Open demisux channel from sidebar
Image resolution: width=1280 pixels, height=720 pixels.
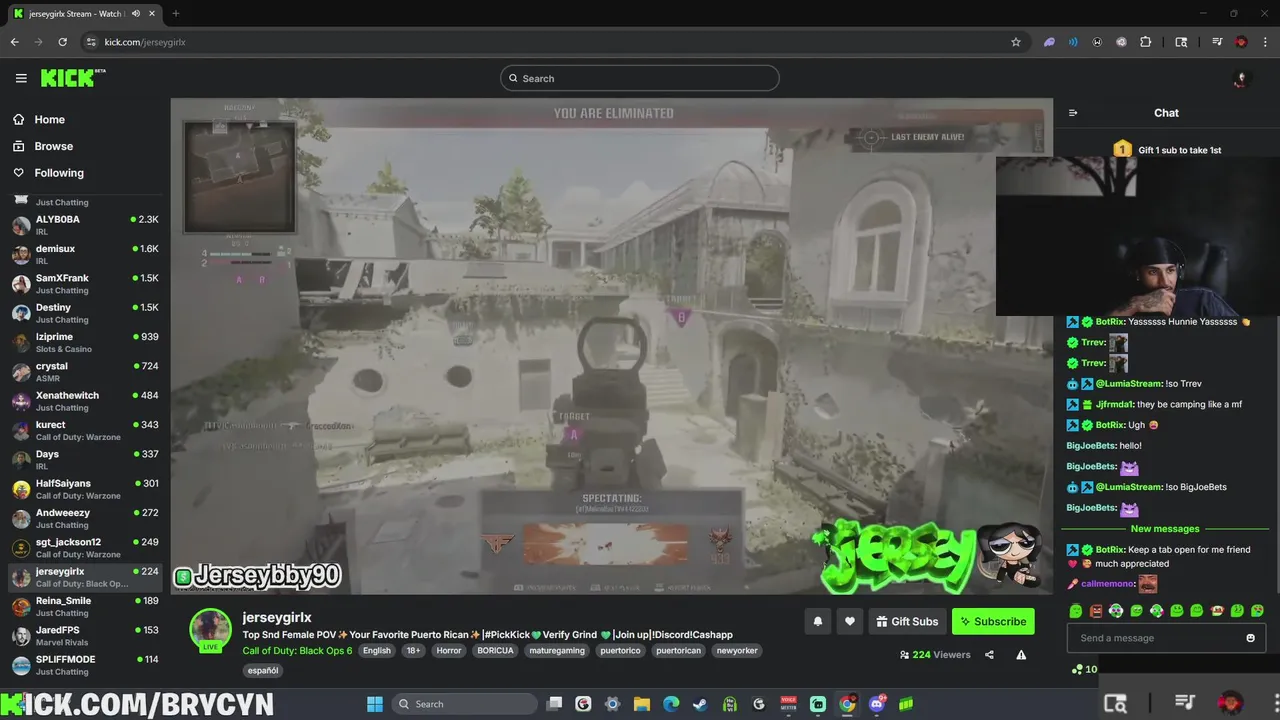click(85, 254)
